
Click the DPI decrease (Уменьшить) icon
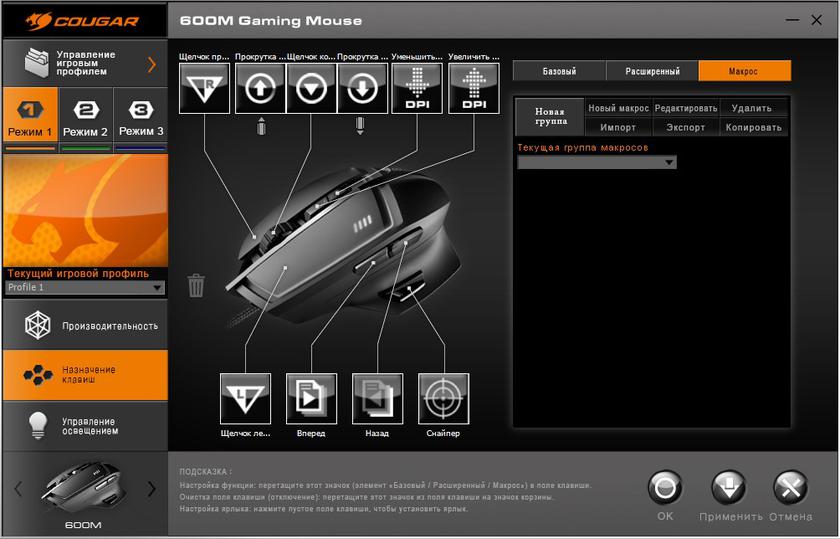tap(416, 88)
